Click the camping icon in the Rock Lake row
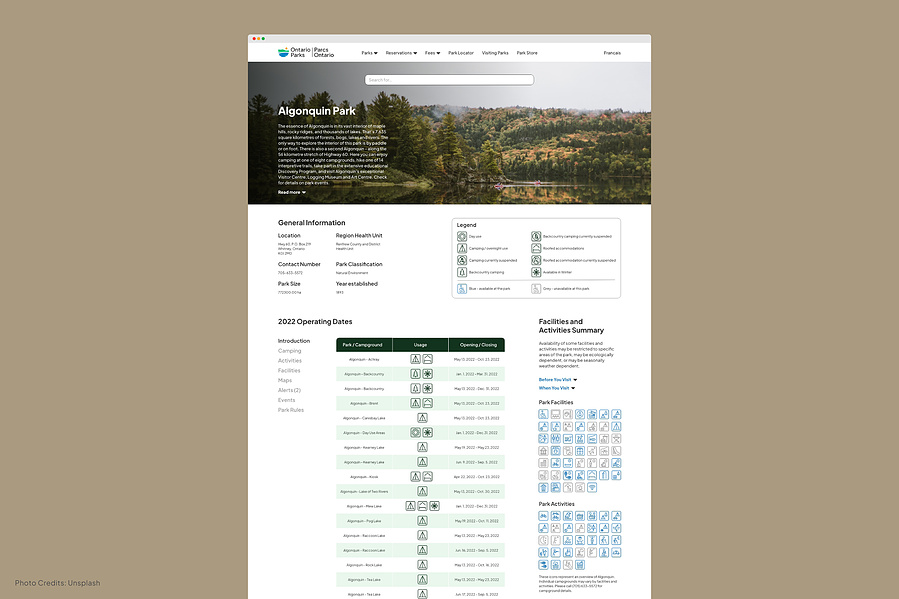This screenshot has width=899, height=599. [x=422, y=565]
